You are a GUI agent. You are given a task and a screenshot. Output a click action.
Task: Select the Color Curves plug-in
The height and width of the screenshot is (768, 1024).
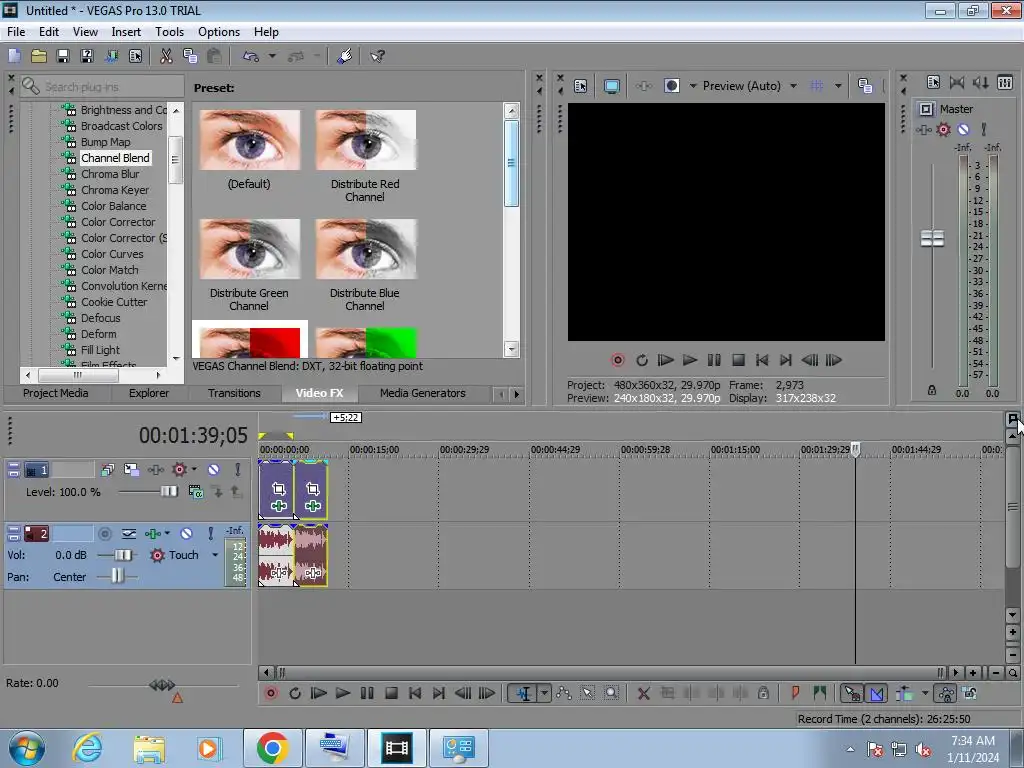pyautogui.click(x=112, y=254)
